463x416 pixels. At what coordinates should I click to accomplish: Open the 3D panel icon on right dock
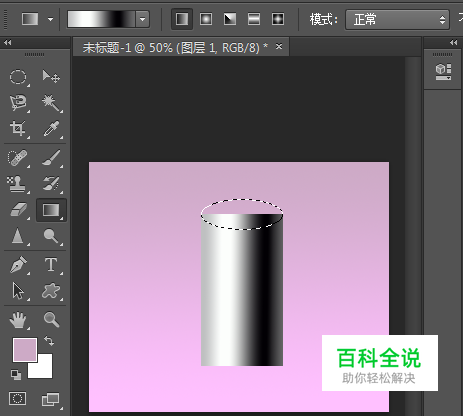[443, 72]
